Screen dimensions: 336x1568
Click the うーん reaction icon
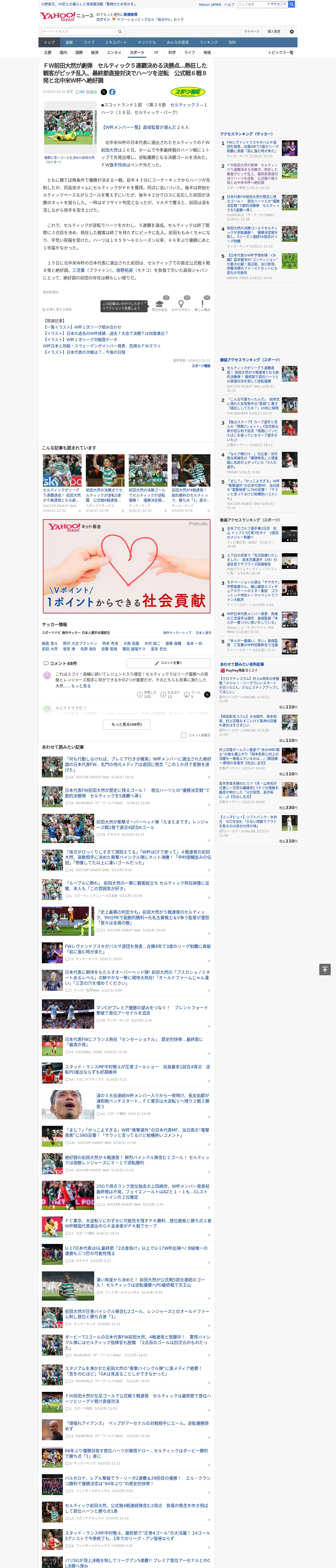click(x=187, y=695)
